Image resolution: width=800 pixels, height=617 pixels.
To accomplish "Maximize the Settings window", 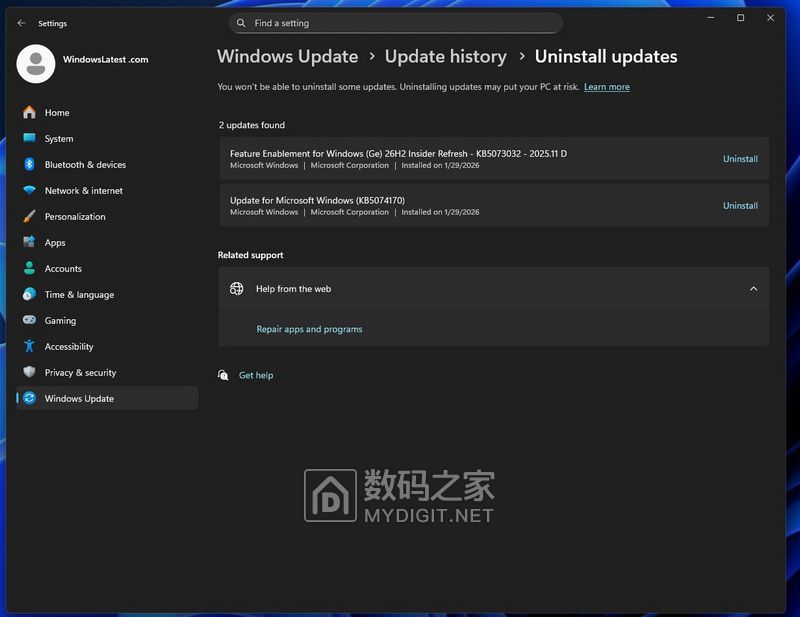I will [x=740, y=18].
